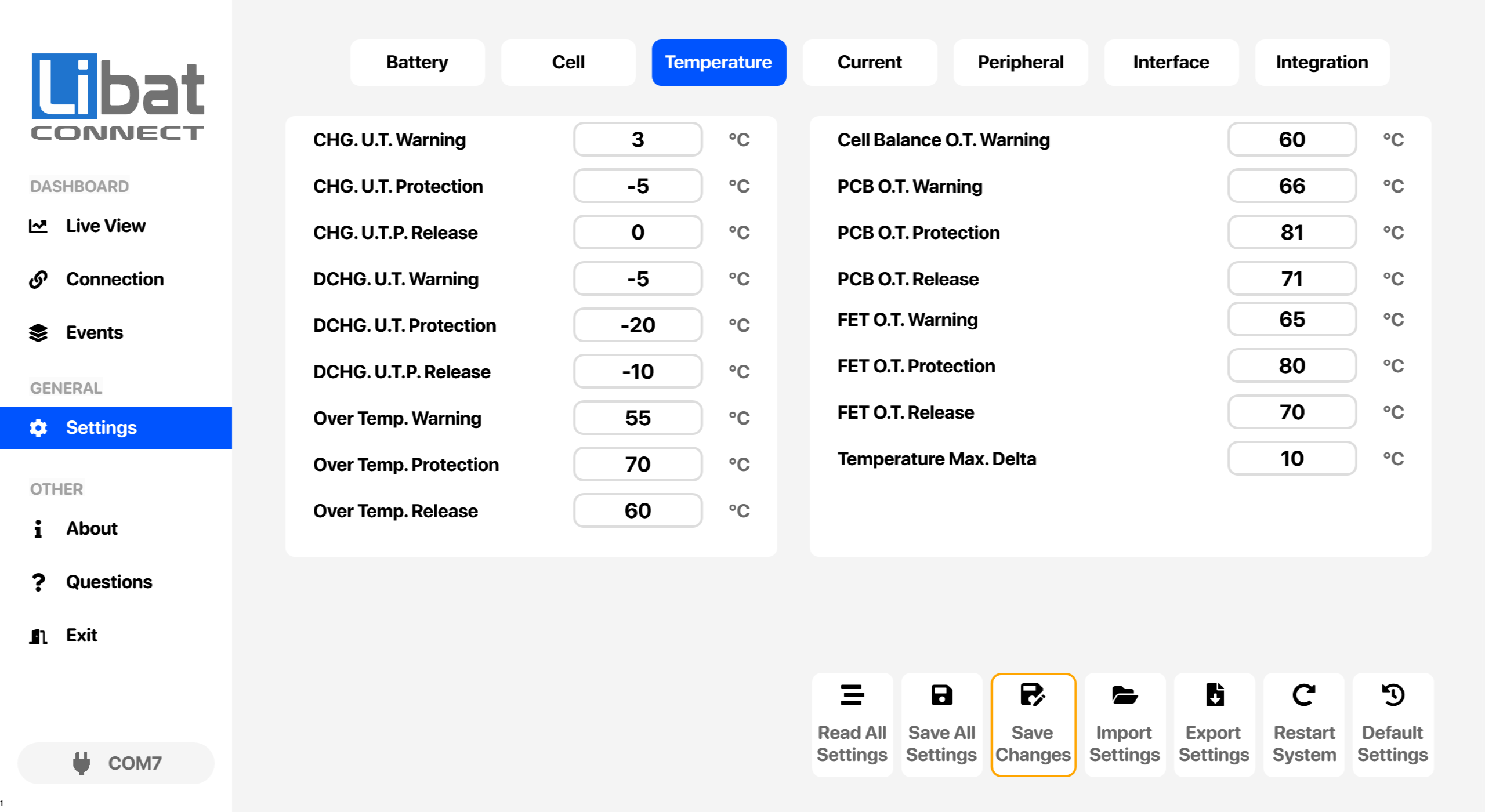Click the Save All Settings disk icon
1485x812 pixels.
tap(941, 695)
